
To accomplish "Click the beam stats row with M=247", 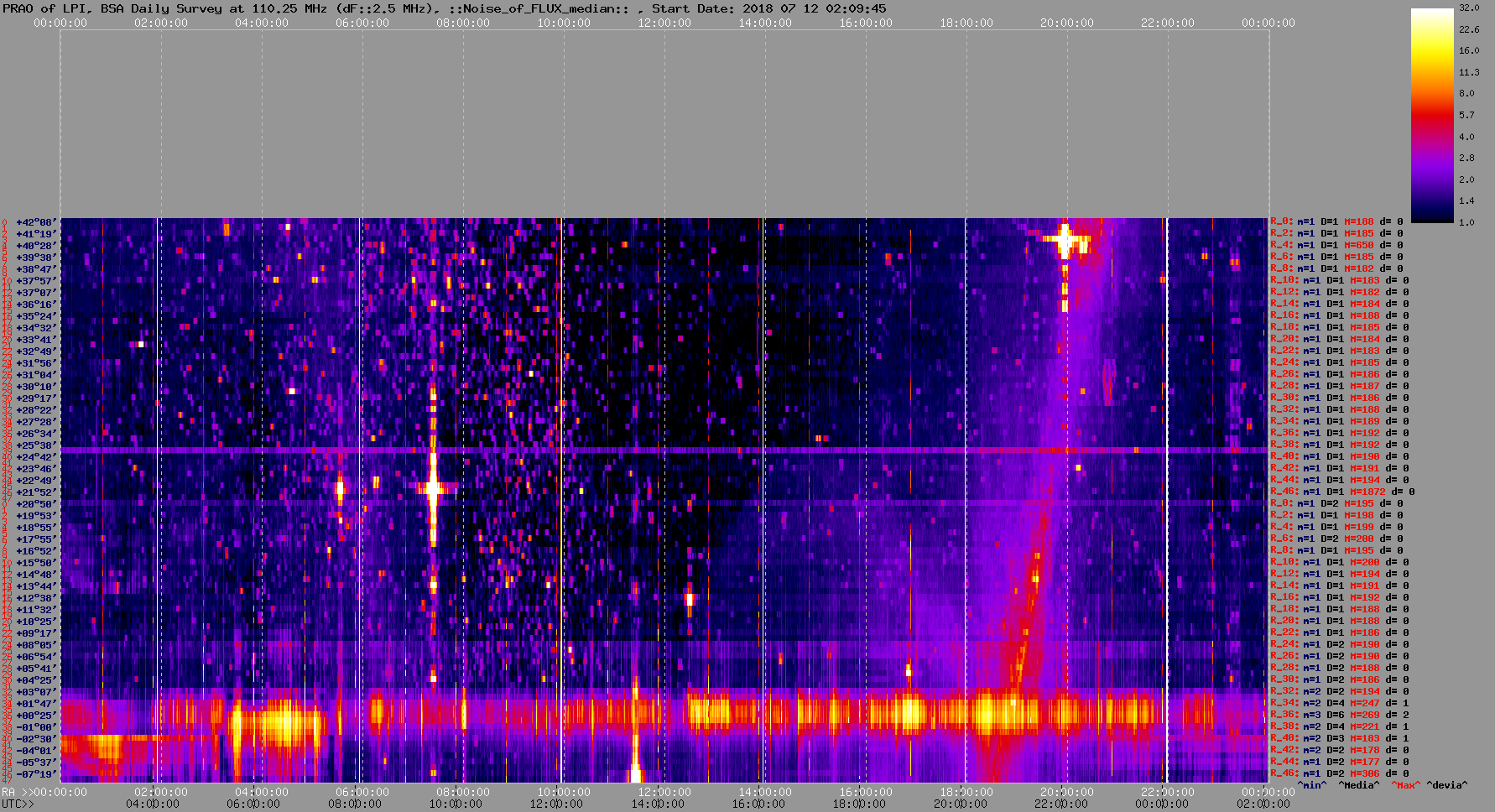I will click(x=1340, y=704).
